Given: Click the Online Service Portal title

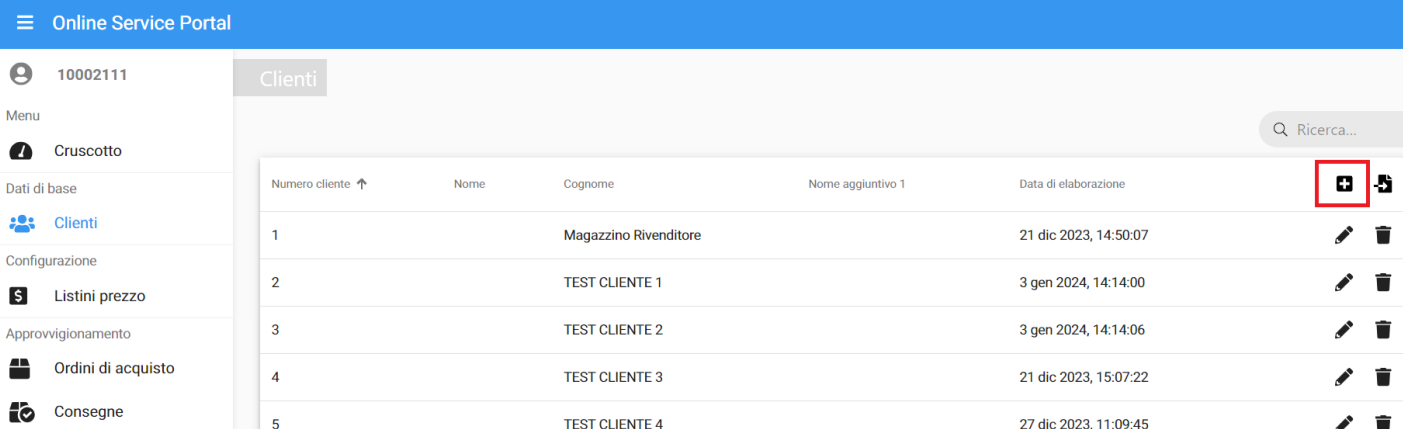Looking at the screenshot, I should click(141, 22).
